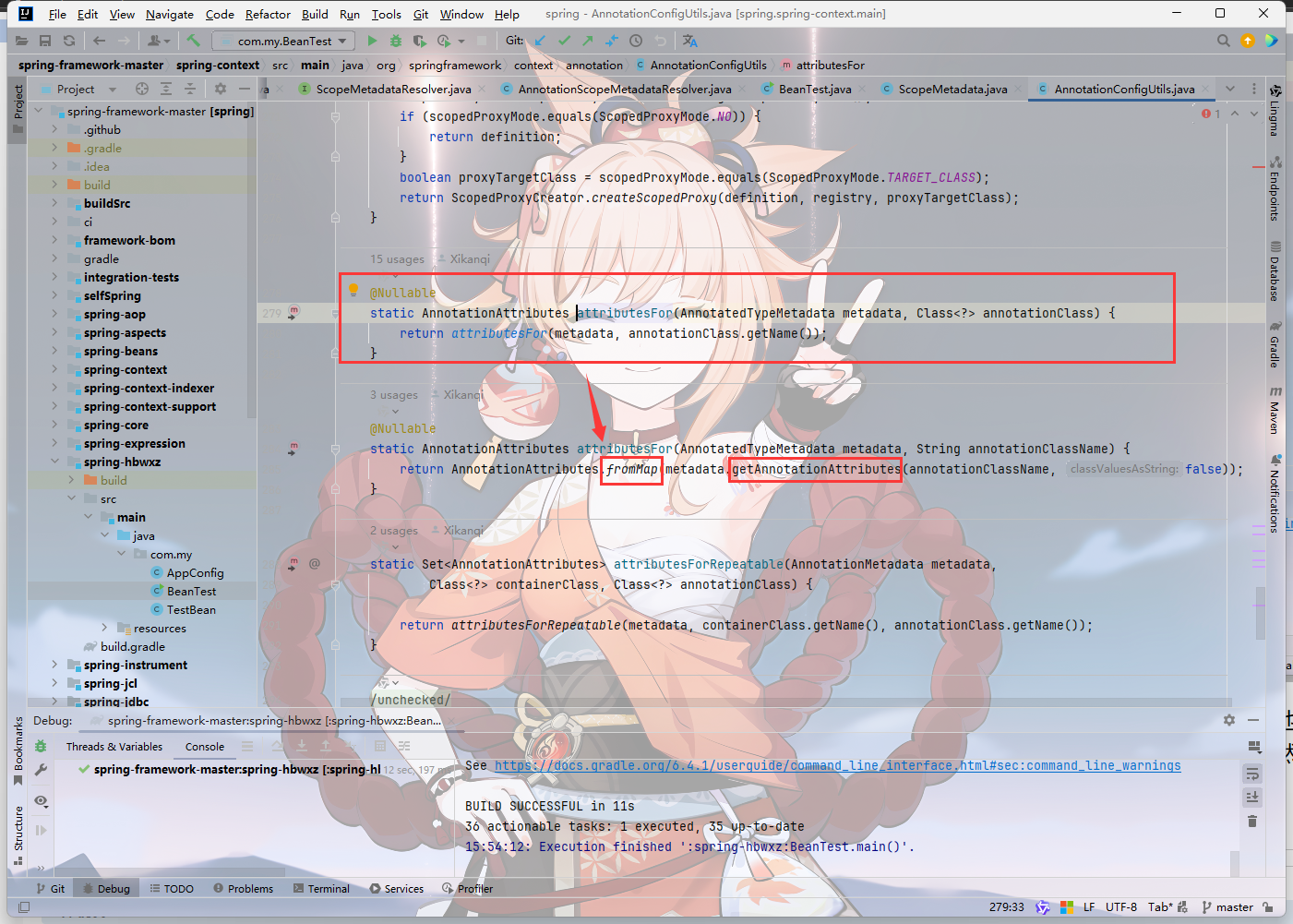Open the Notifications side panel
This screenshot has width=1293, height=924.
pyautogui.click(x=1275, y=494)
